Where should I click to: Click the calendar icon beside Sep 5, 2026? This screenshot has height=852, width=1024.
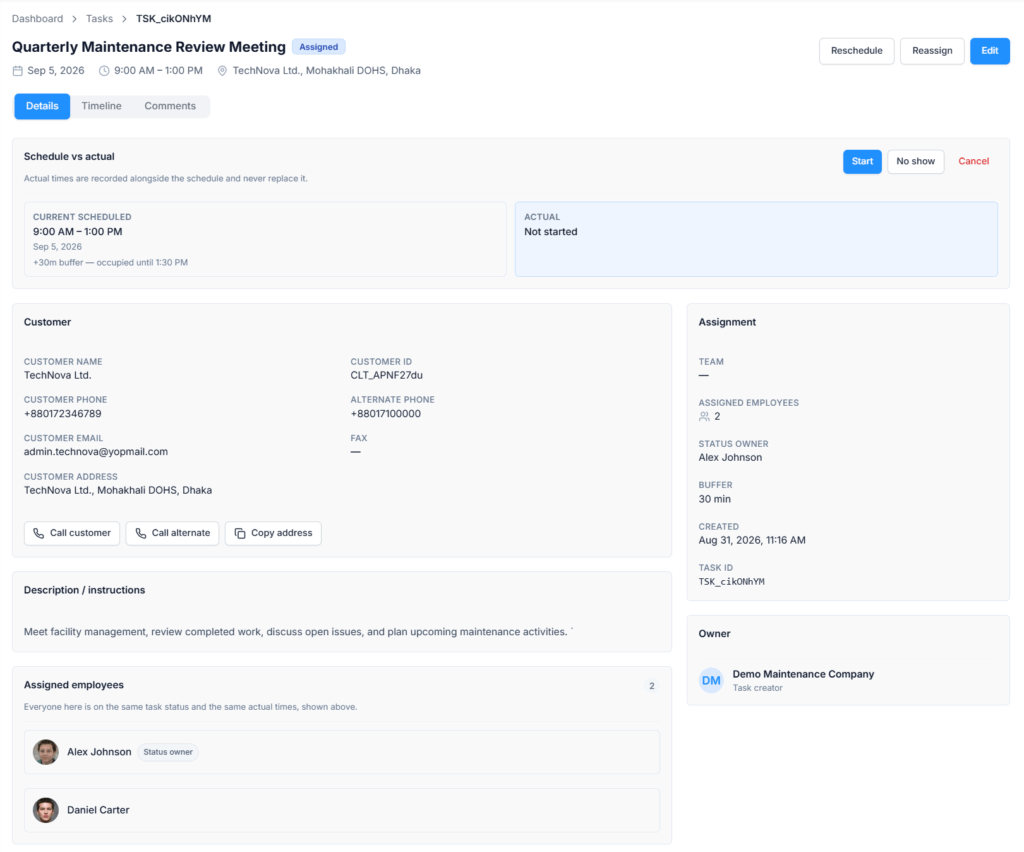[18, 71]
